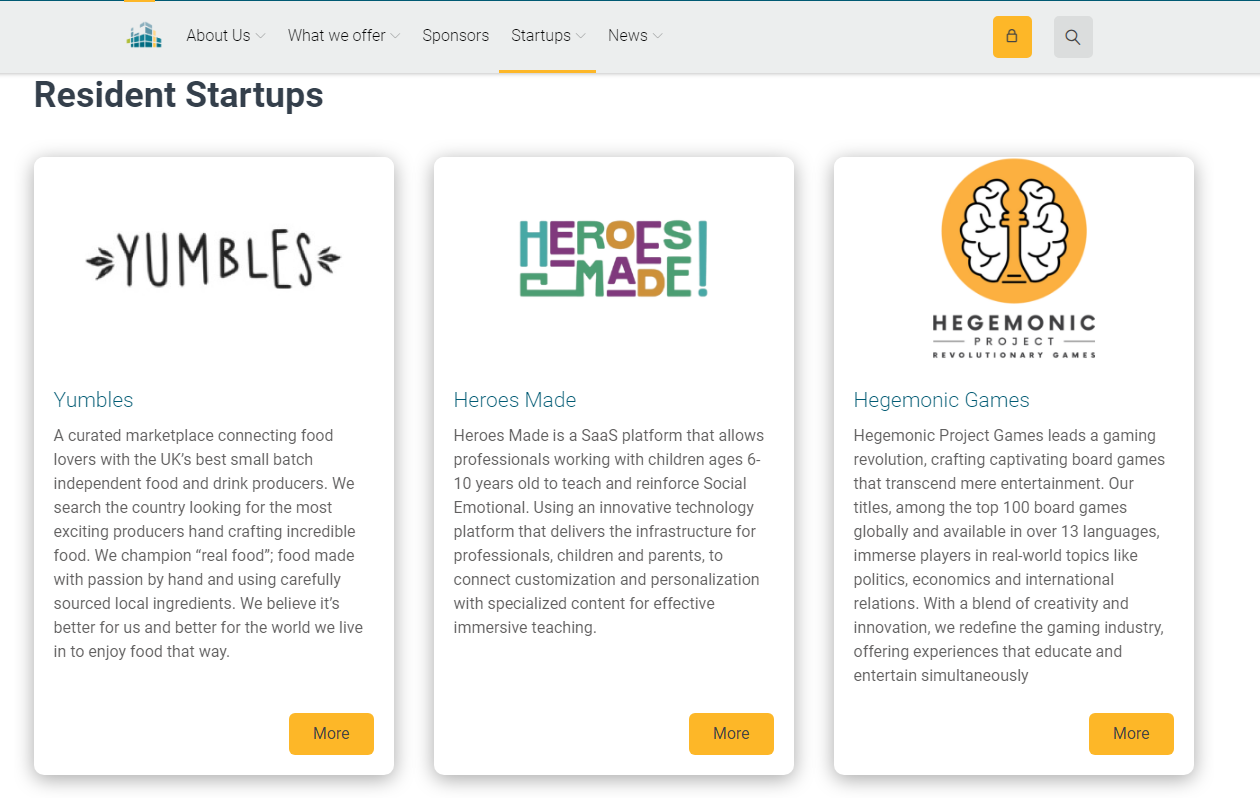Click the Yumbles logo image
The image size is (1260, 798).
213,258
